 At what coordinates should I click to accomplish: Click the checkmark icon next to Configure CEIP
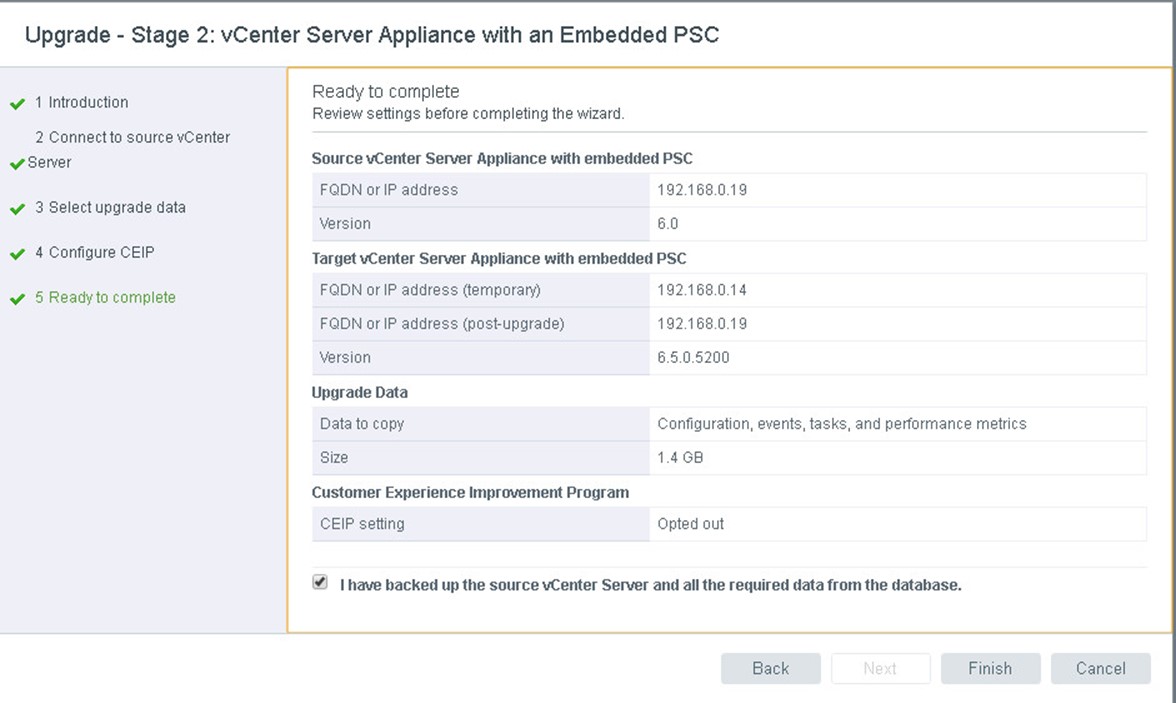pos(18,254)
